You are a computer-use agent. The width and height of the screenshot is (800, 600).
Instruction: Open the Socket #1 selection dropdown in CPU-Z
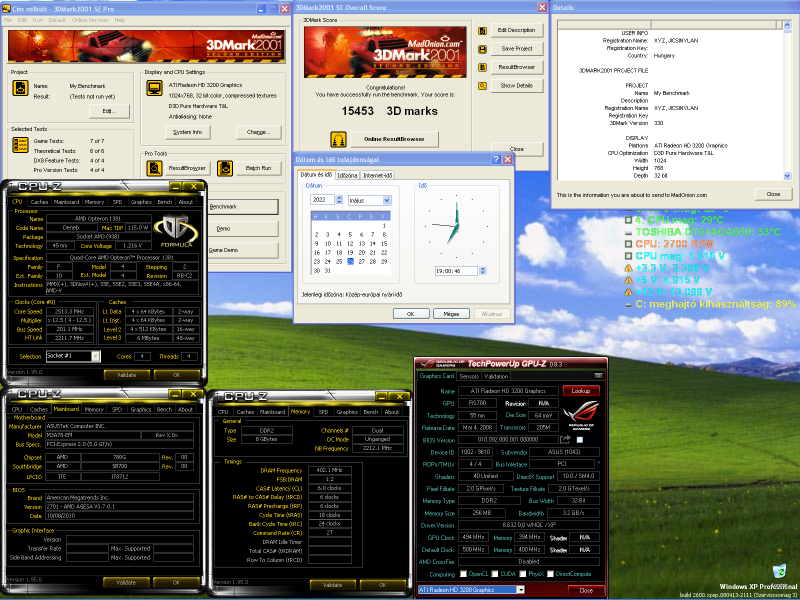point(95,356)
